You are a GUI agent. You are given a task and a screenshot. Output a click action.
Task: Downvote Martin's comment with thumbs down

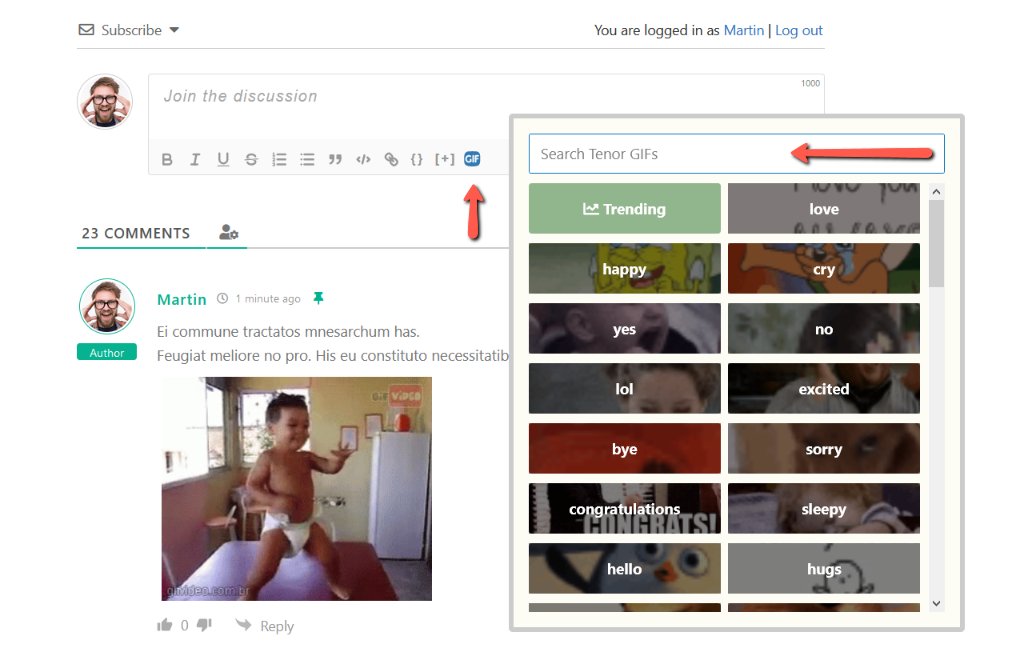coord(204,624)
